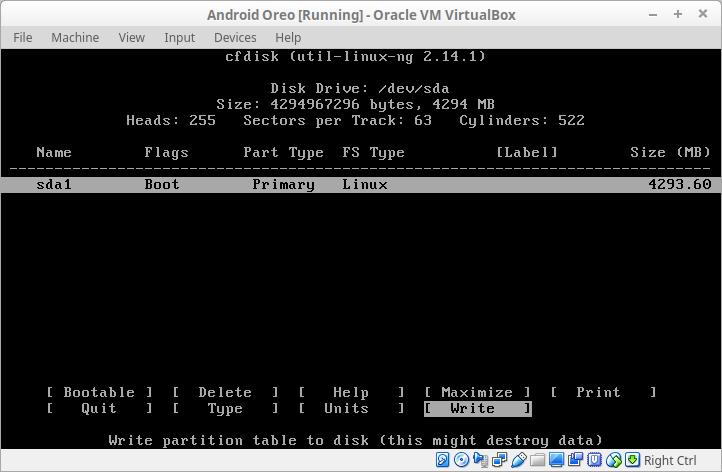This screenshot has height=472, width=722.
Task: Click the Flags column header
Action: [x=166, y=152]
